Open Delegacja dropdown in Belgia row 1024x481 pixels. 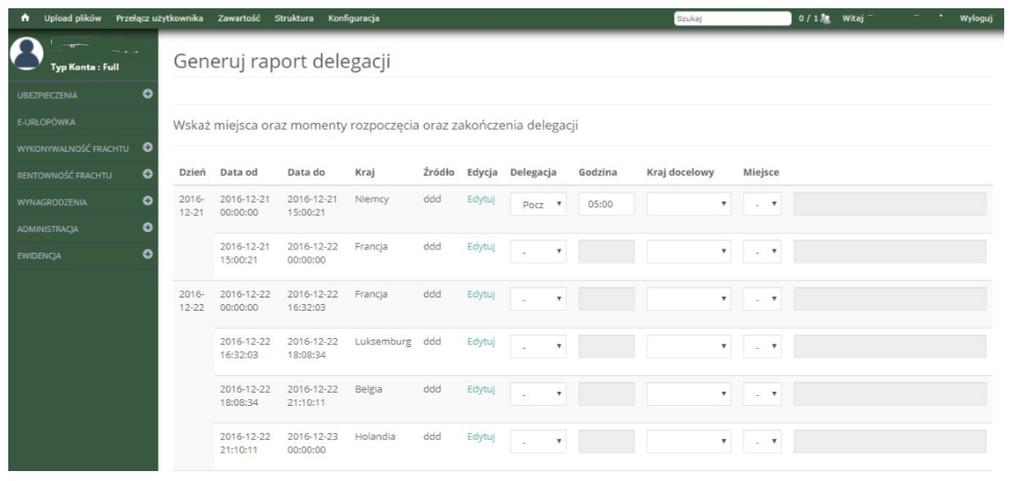538,394
